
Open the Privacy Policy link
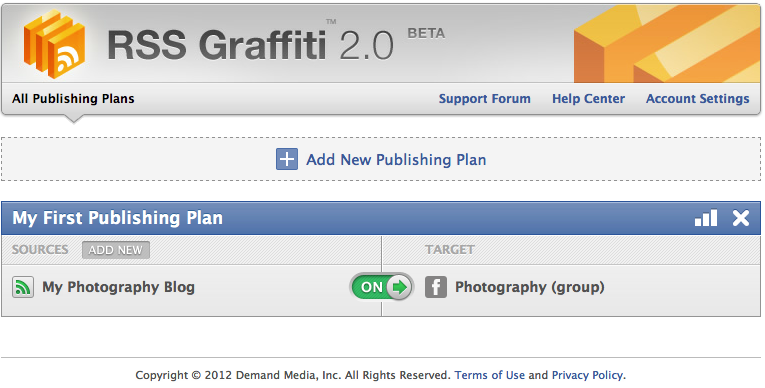click(587, 375)
